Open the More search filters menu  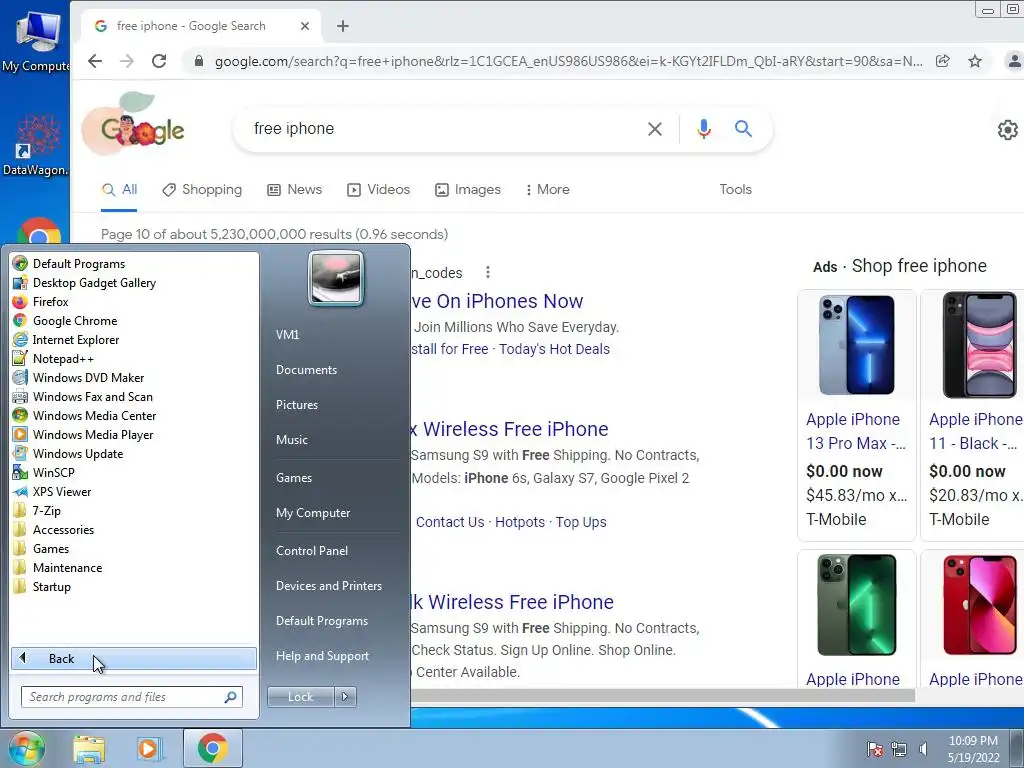click(x=547, y=189)
